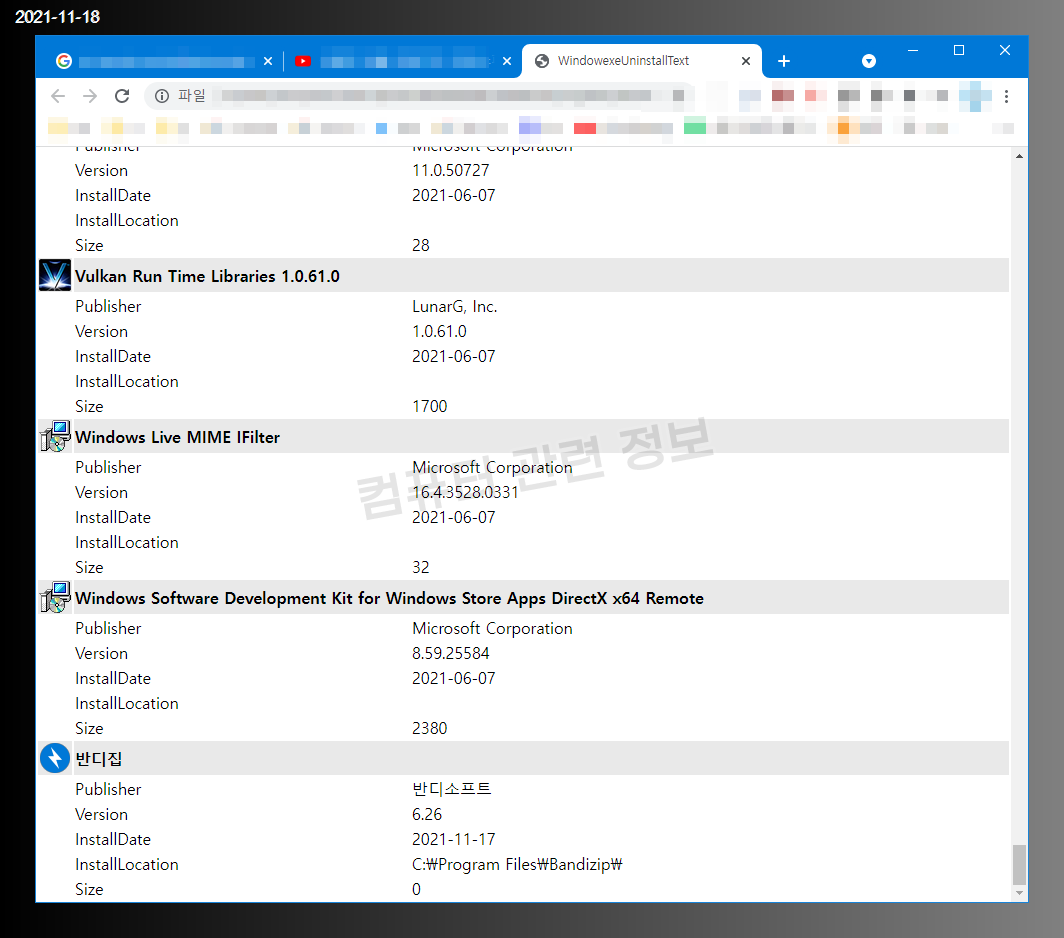The image size is (1064, 938).
Task: Minimize the browser window
Action: click(x=913, y=50)
